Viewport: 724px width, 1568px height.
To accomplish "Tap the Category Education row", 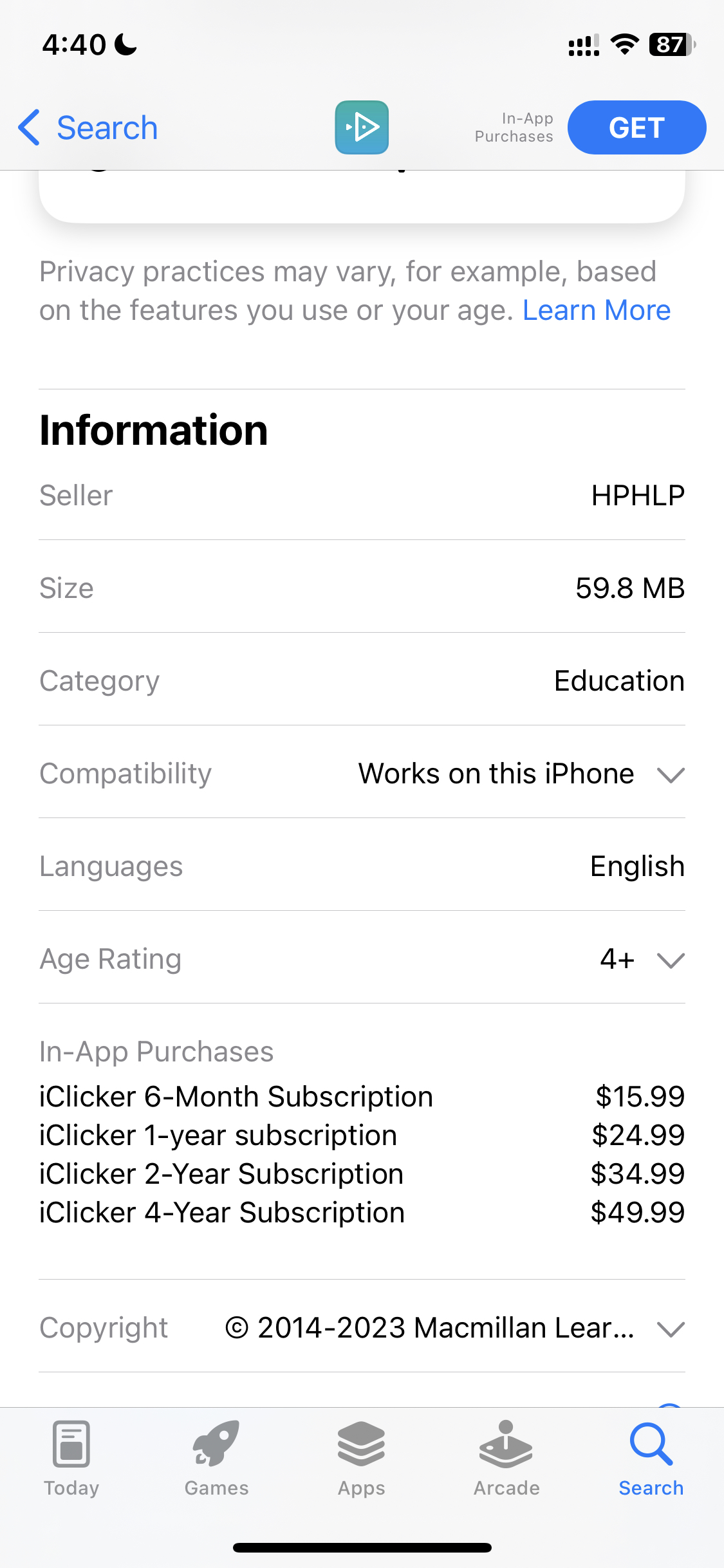I will click(362, 680).
